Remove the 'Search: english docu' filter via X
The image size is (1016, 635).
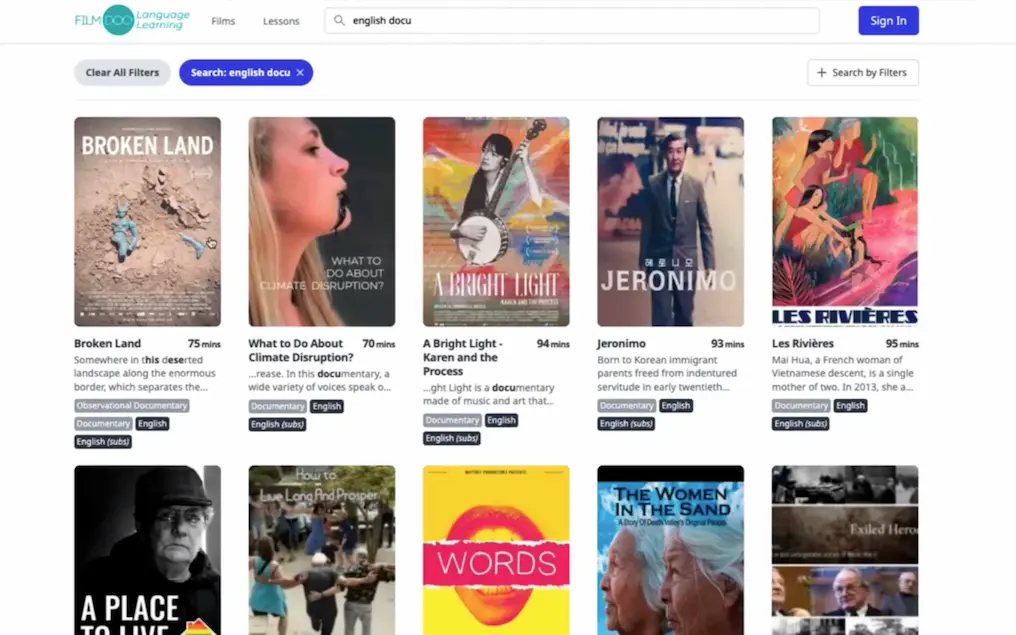300,73
